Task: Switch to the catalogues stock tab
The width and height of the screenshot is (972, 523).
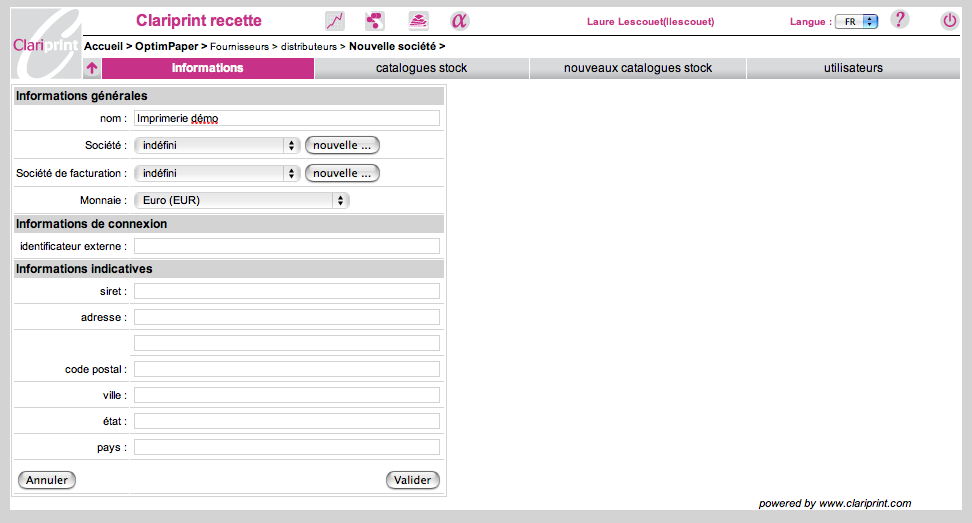Action: [421, 68]
